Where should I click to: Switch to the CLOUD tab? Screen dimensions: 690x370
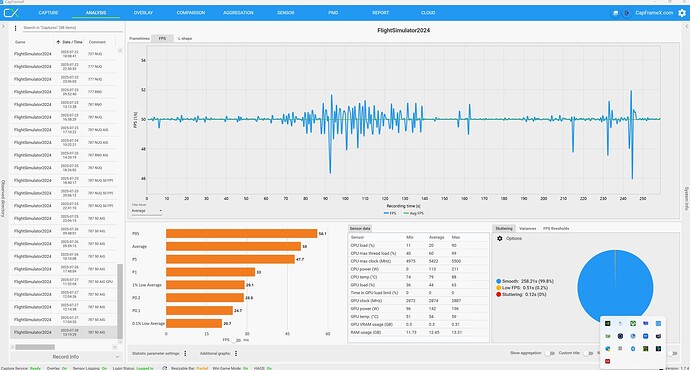point(428,13)
